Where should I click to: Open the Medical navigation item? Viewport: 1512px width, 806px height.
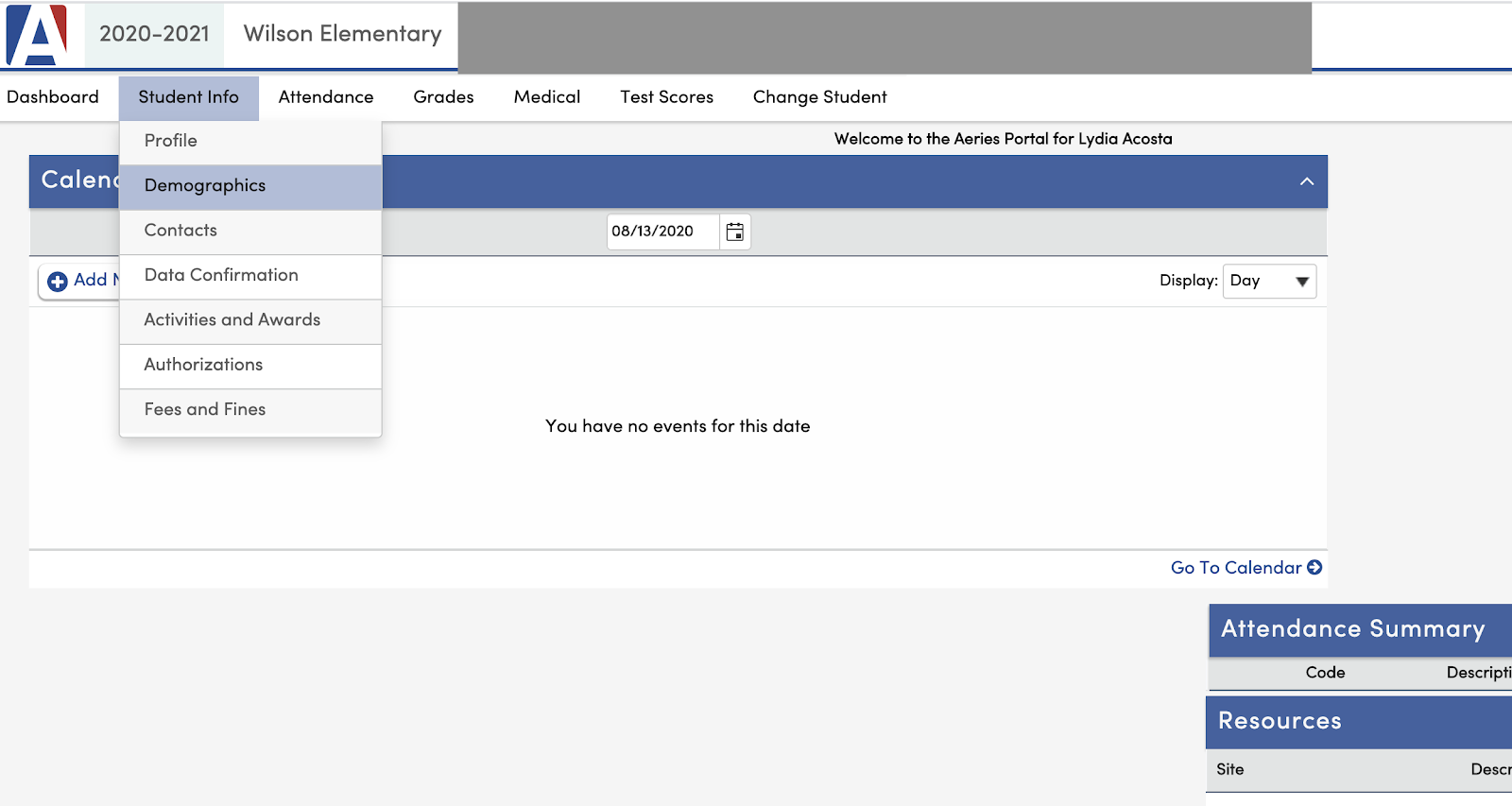(547, 97)
